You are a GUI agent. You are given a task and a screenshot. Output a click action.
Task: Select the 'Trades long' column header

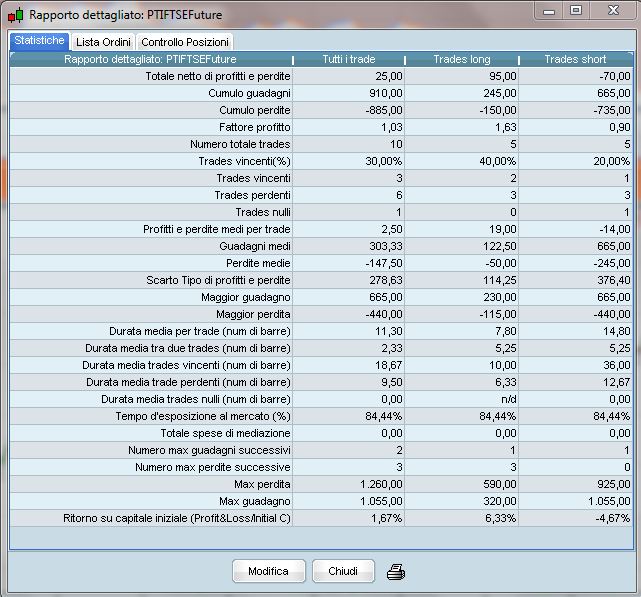click(462, 59)
